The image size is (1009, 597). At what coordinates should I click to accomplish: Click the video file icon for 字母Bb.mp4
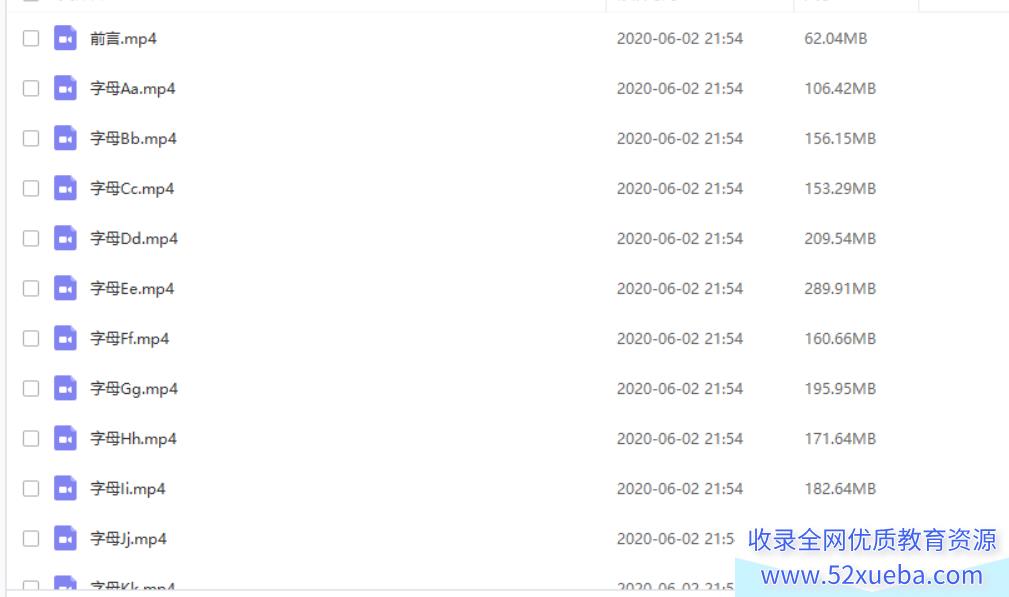(65, 138)
